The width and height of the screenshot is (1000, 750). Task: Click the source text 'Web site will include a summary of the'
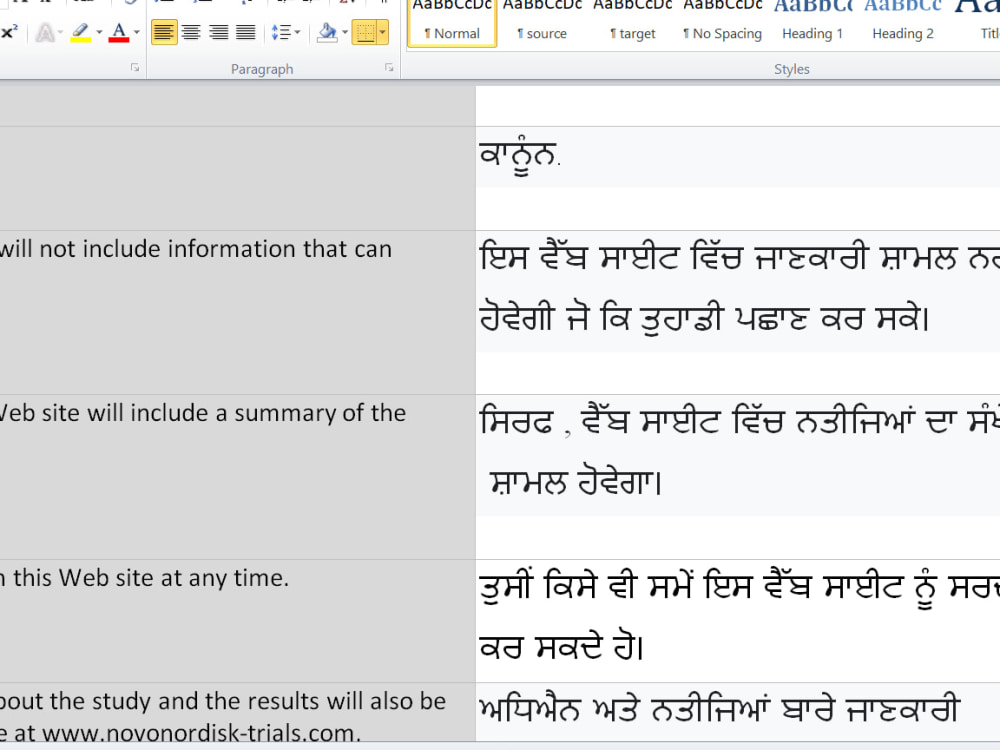(203, 413)
